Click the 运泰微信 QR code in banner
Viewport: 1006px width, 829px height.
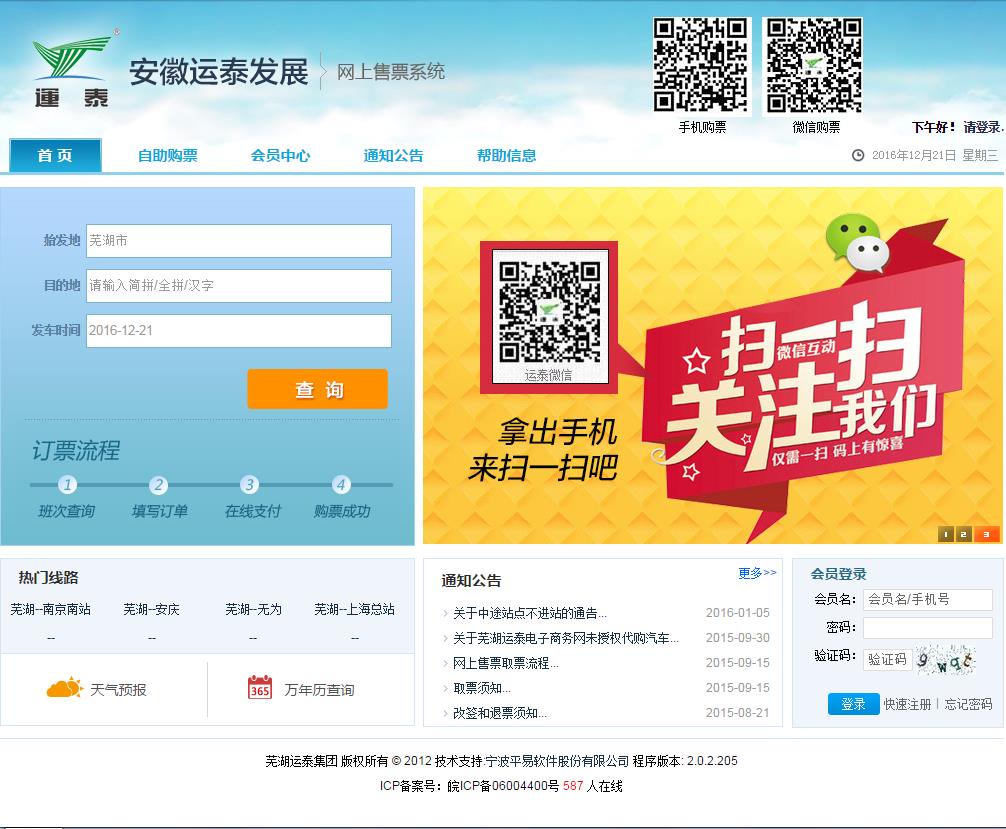pyautogui.click(x=549, y=311)
